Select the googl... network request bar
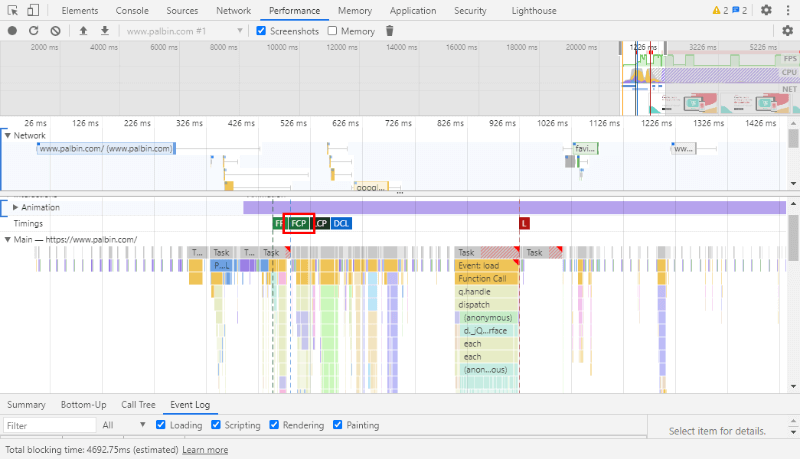Viewport: 800px width, 459px height. [371, 187]
